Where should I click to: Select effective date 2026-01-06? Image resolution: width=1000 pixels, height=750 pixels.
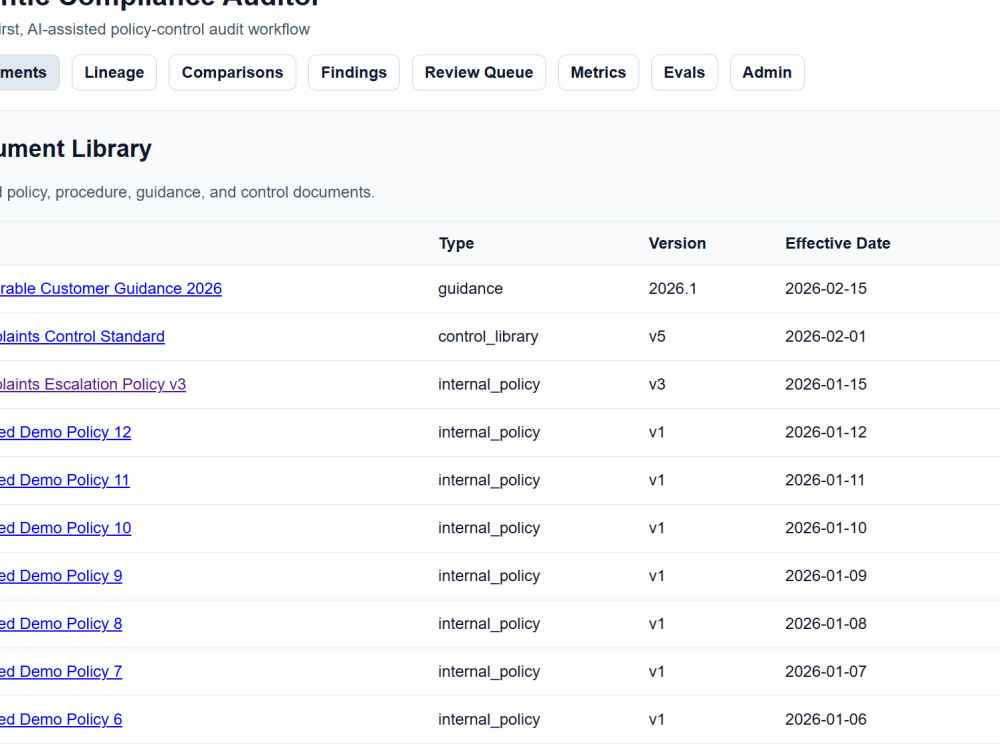click(826, 719)
